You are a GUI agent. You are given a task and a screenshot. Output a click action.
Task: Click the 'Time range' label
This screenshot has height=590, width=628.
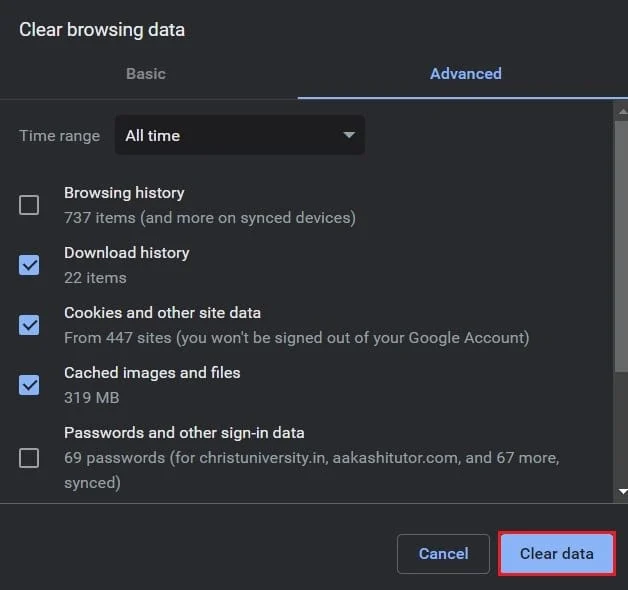(59, 136)
